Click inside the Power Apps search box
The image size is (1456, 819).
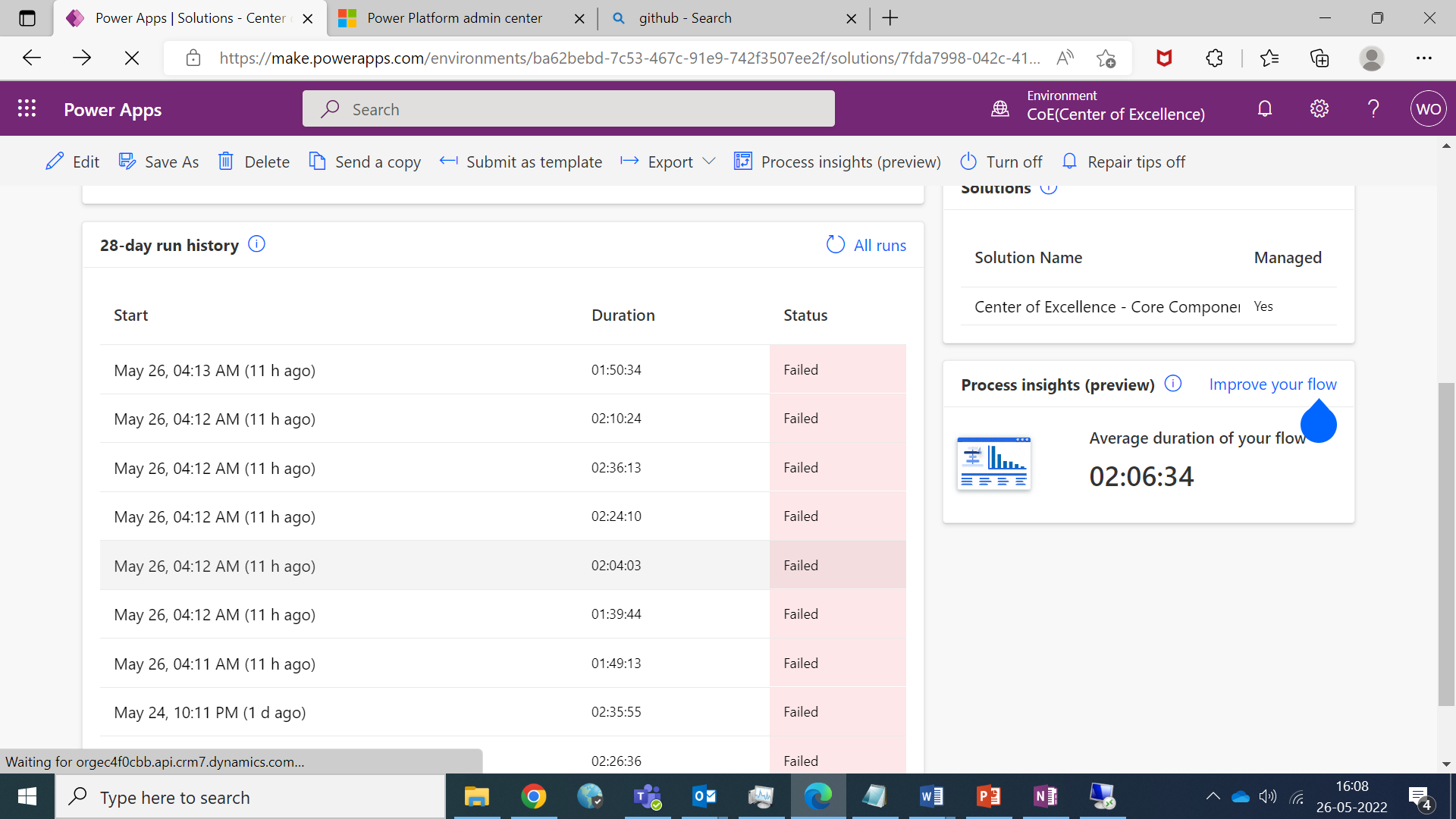(x=569, y=108)
